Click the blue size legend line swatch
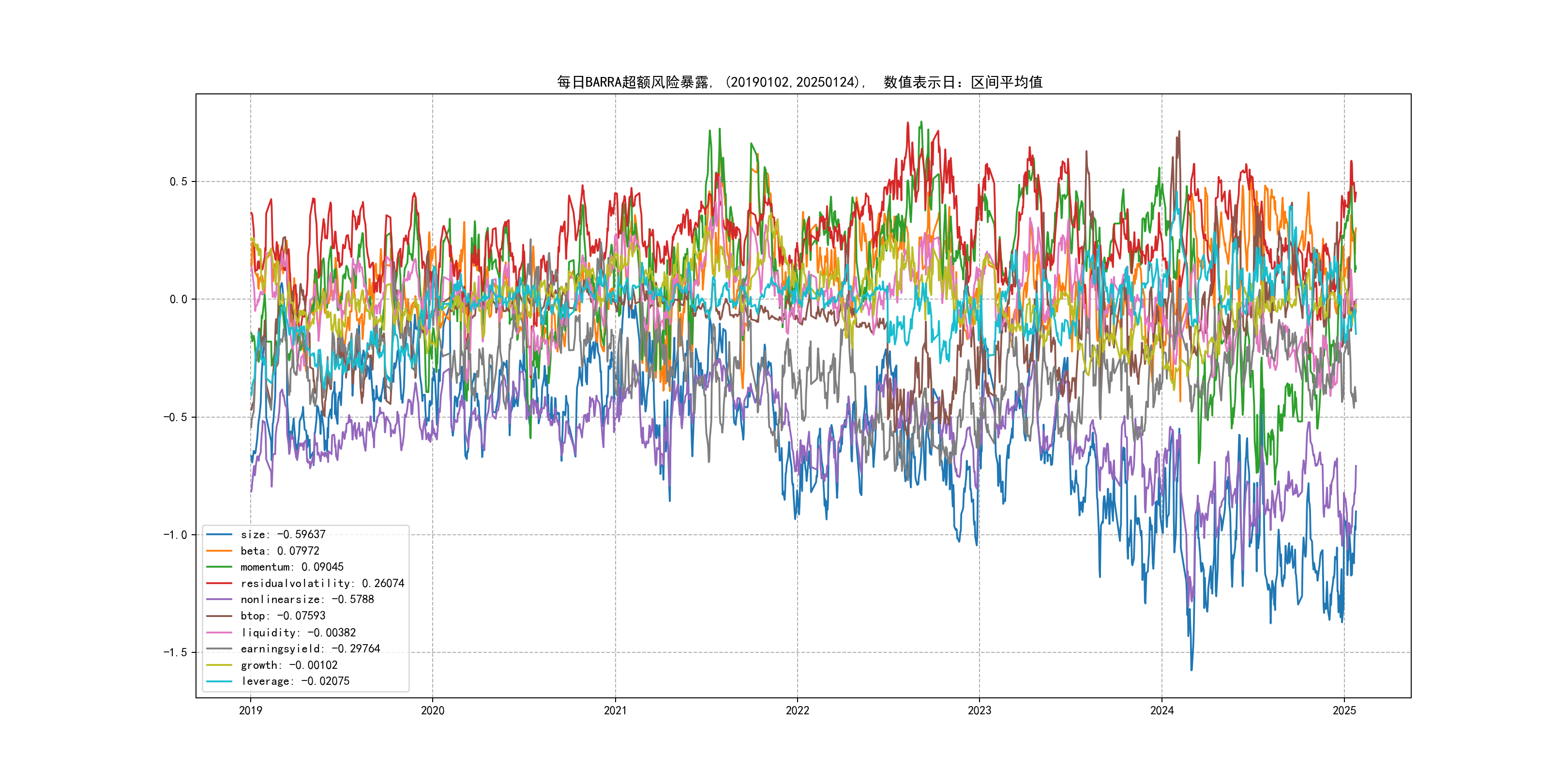This screenshot has height=784, width=1568. click(219, 534)
